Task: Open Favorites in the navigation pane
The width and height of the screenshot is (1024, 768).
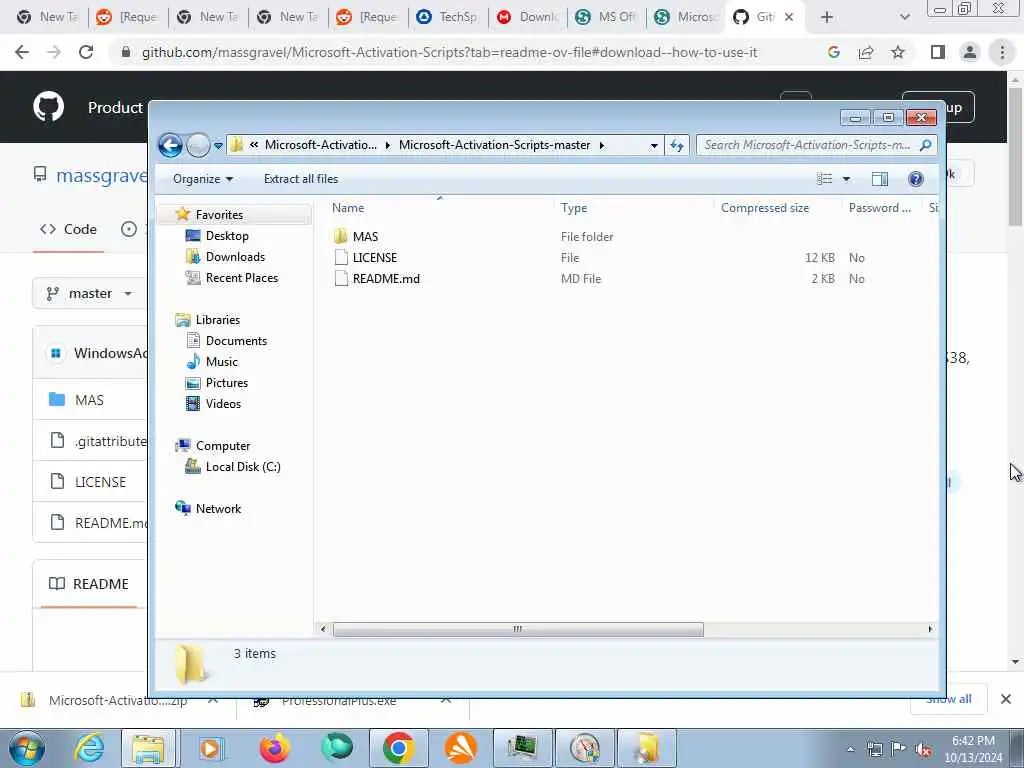Action: click(219, 215)
